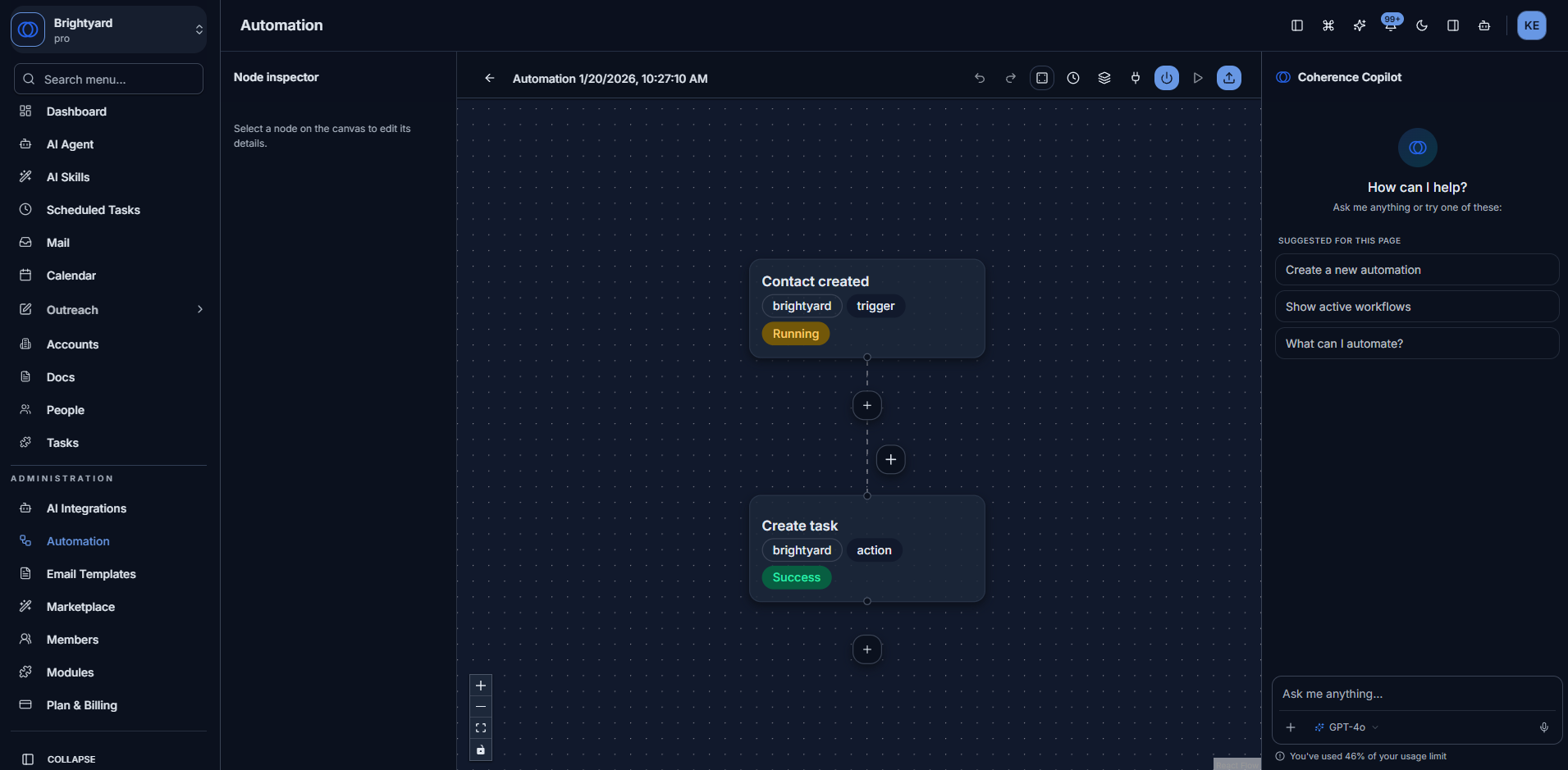The image size is (1568, 770).
Task: Click the Ask me anything copilot field
Action: [x=1417, y=694]
